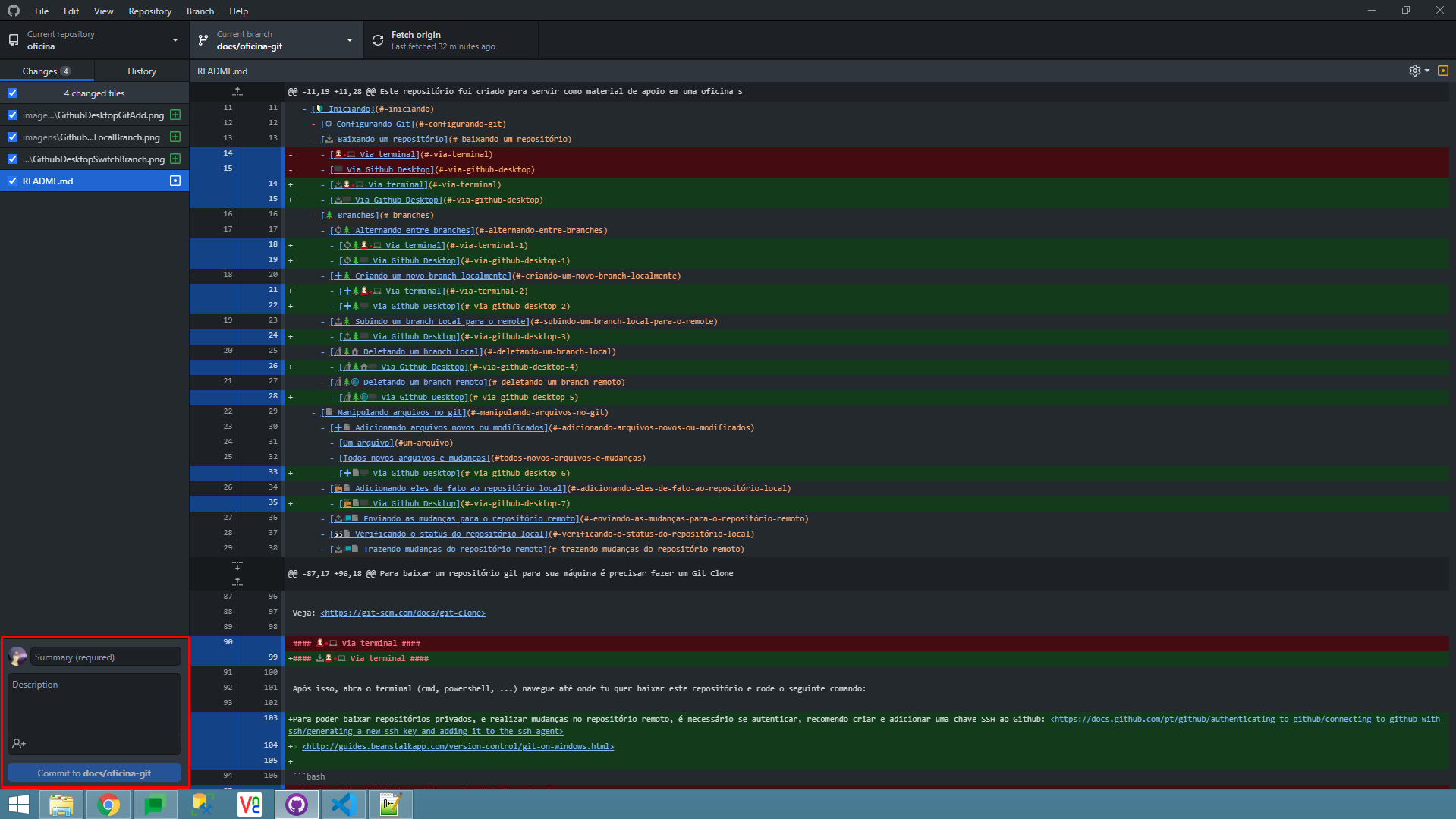The width and height of the screenshot is (1456, 819).
Task: Open Visual Studio Code from taskbar
Action: [344, 804]
